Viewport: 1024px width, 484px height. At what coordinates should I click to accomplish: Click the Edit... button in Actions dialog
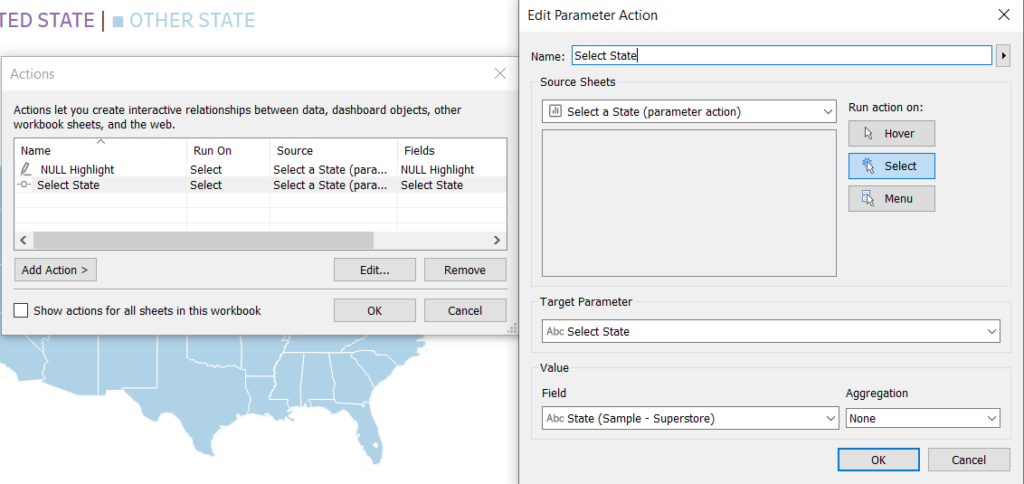374,270
